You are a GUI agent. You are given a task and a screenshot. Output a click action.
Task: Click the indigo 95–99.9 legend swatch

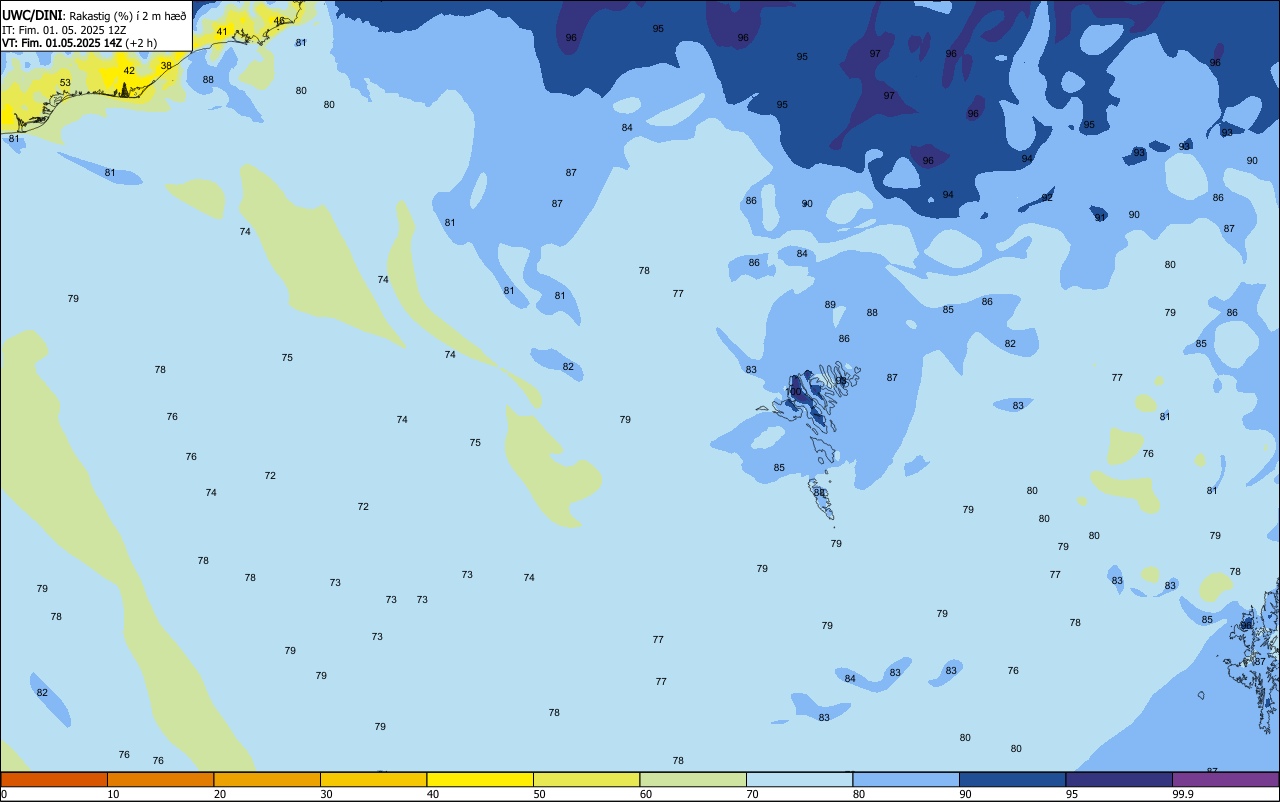1119,779
